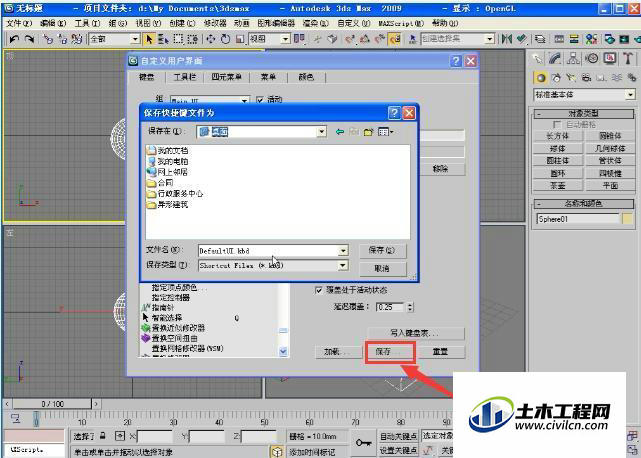Click the object color swatch beside Sphere01
The width and height of the screenshot is (641, 458).
(627, 219)
